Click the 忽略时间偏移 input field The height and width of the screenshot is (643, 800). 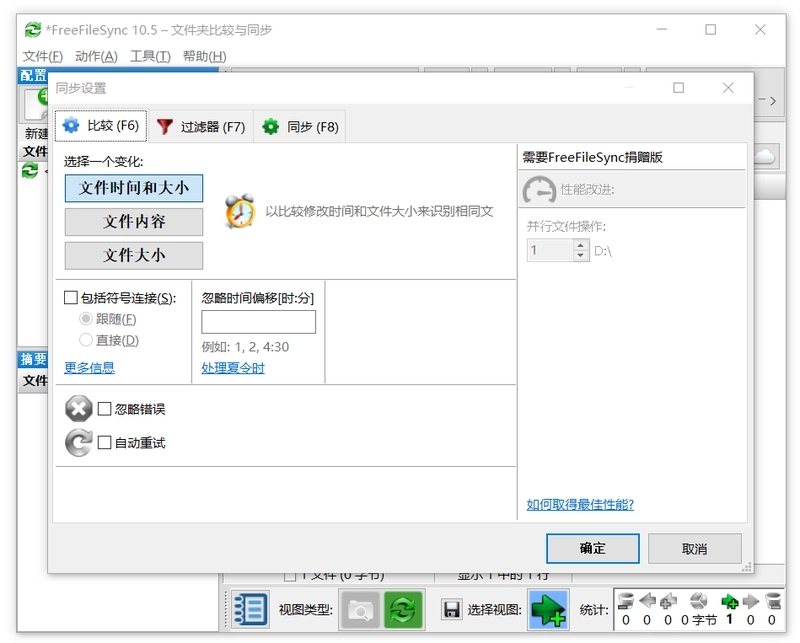point(259,322)
